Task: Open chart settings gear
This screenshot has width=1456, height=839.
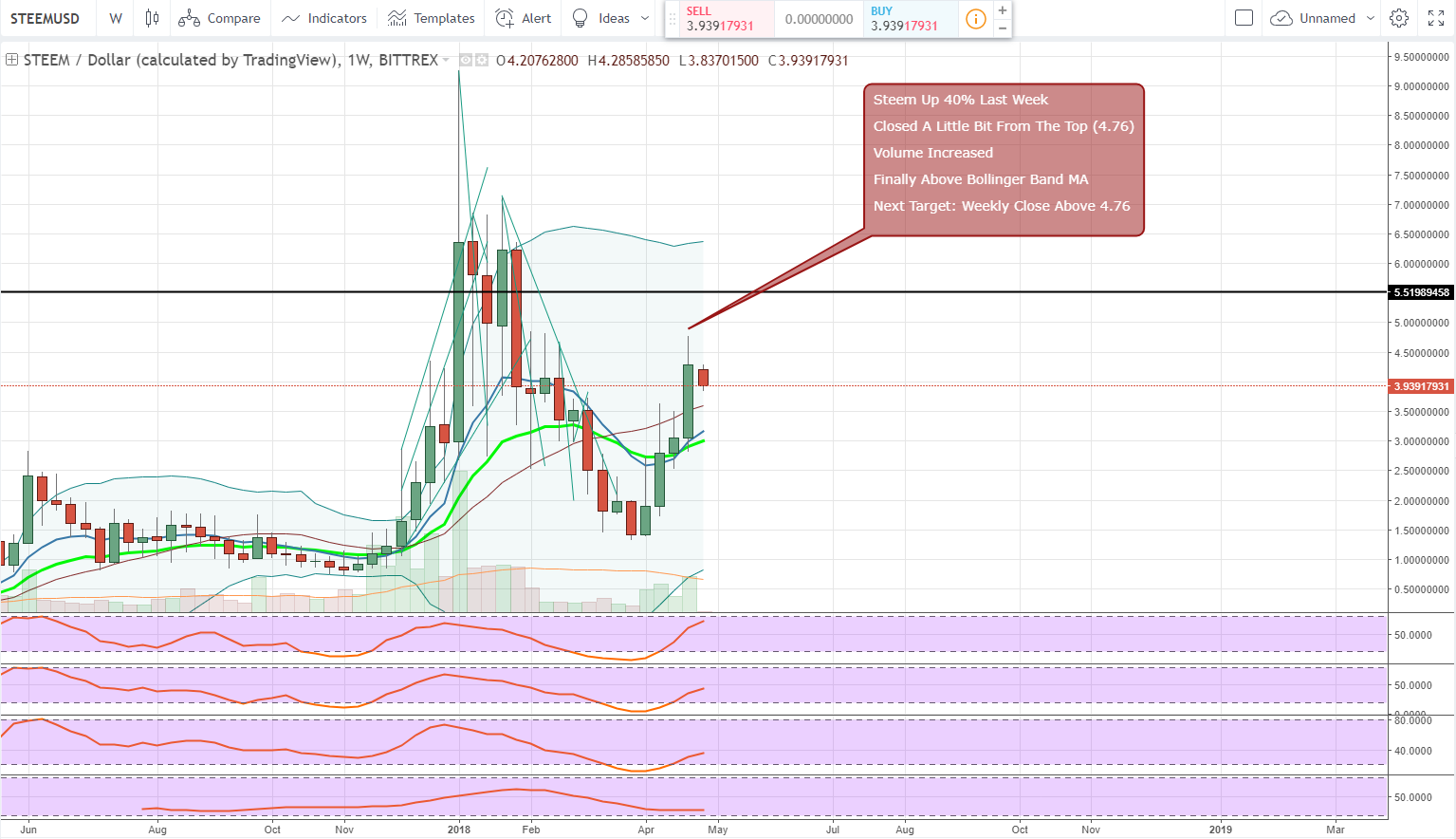Action: pyautogui.click(x=1399, y=18)
